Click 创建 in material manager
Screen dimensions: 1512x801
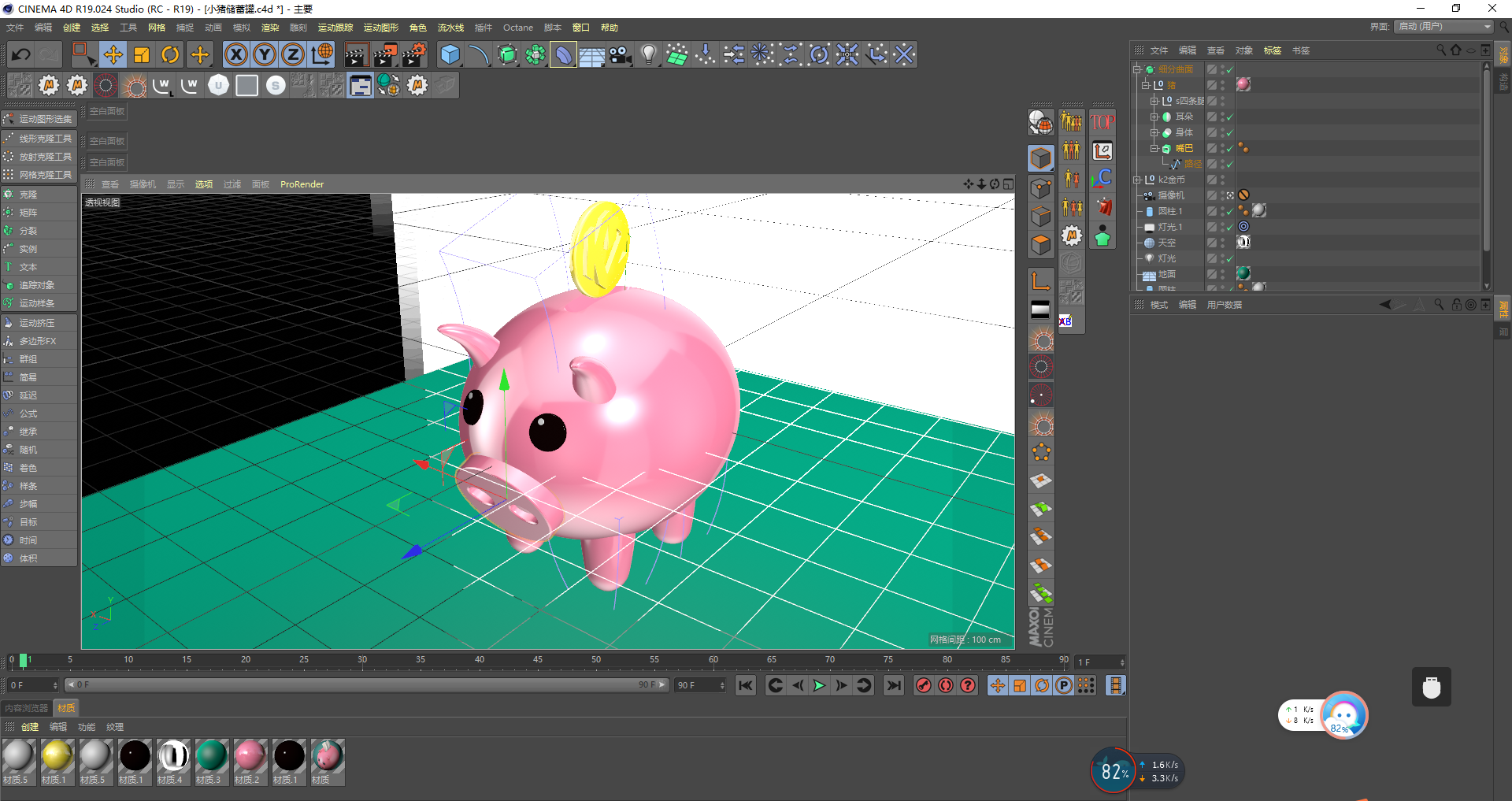click(x=30, y=727)
